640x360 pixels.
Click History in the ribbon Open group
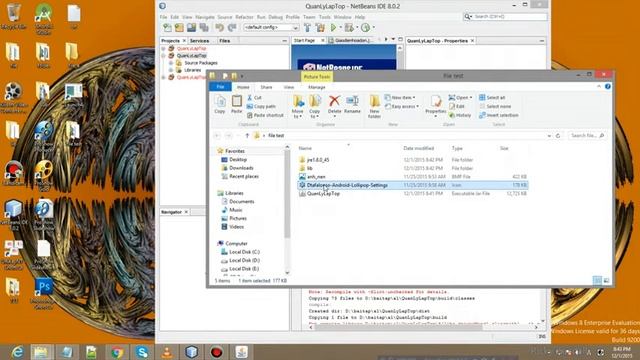pyautogui.click(x=460, y=116)
